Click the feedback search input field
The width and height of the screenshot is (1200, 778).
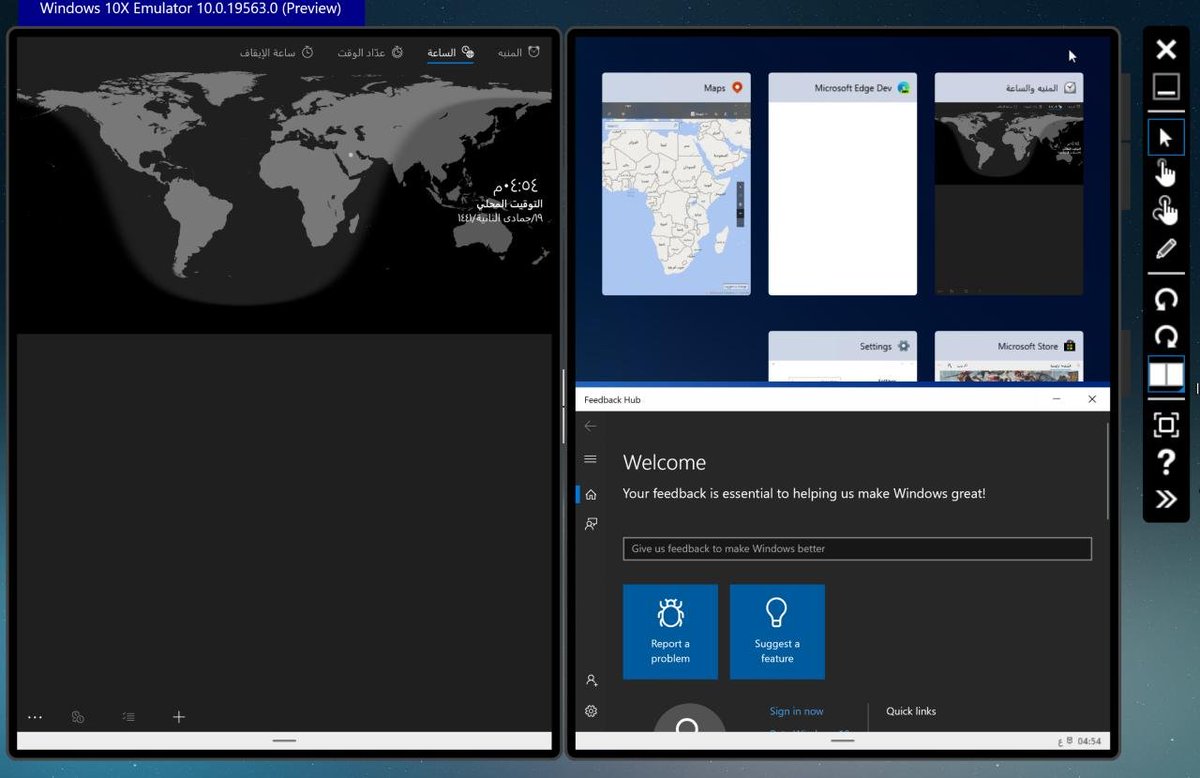coord(857,548)
